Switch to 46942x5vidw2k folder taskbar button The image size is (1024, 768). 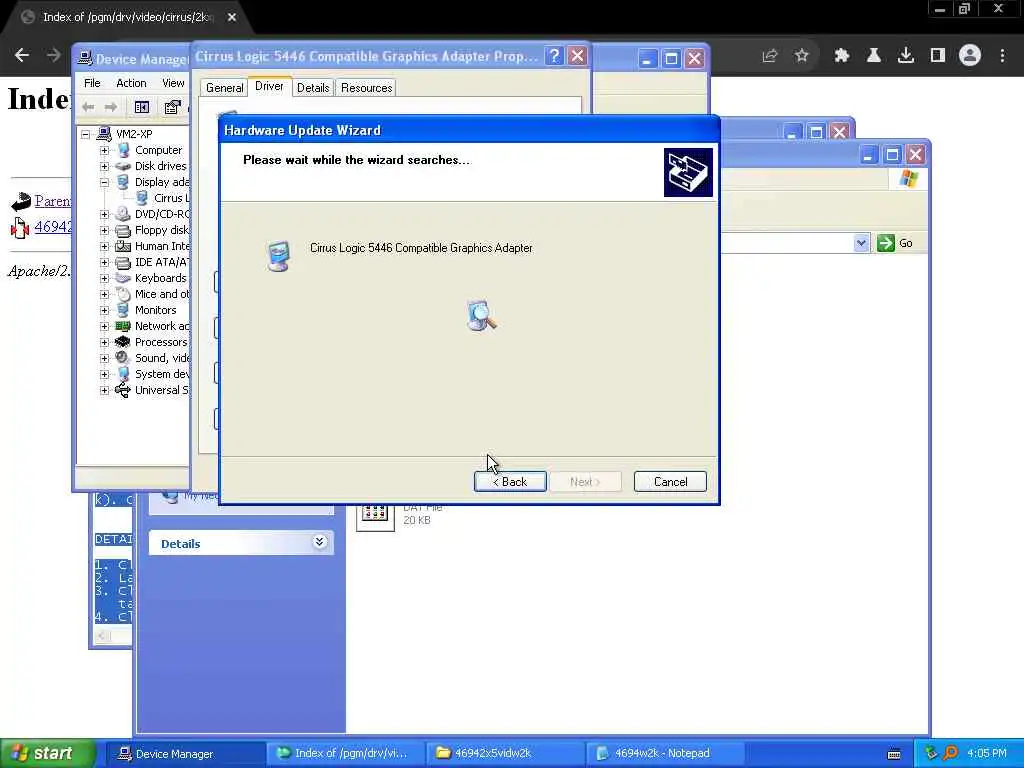pyautogui.click(x=505, y=754)
